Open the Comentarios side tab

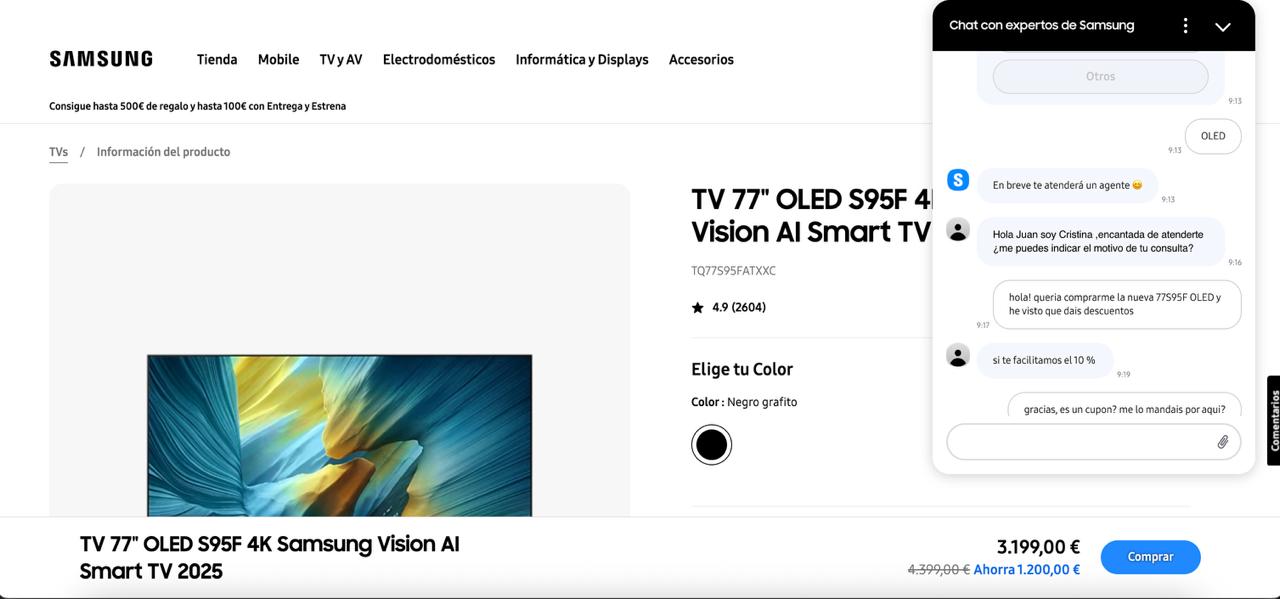1274,420
